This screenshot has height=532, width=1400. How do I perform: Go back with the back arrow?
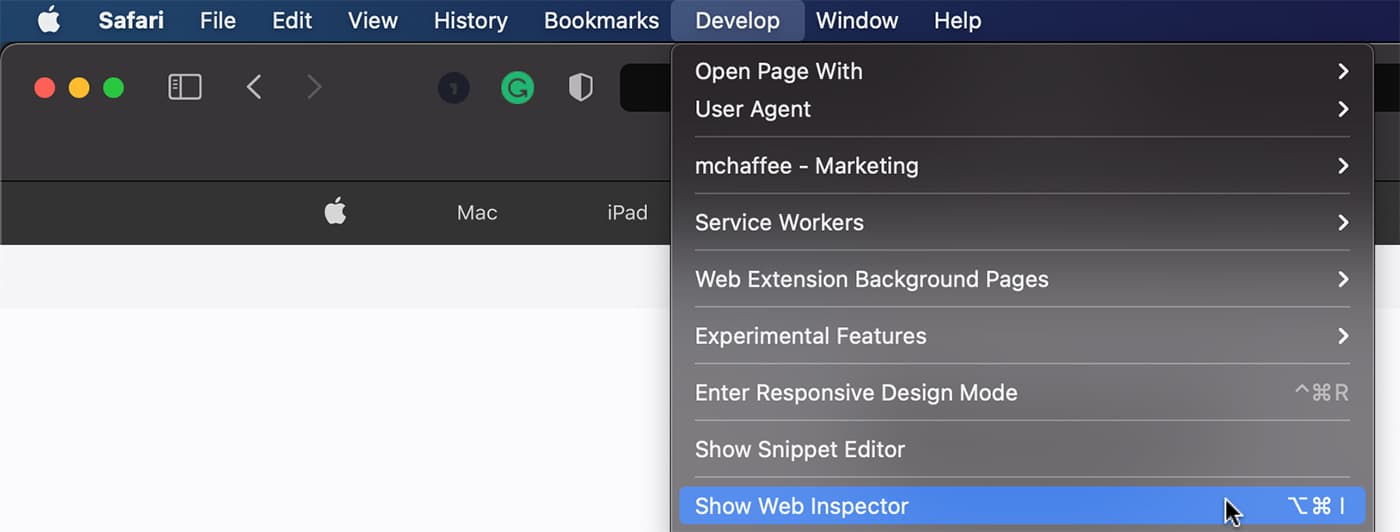tap(254, 88)
